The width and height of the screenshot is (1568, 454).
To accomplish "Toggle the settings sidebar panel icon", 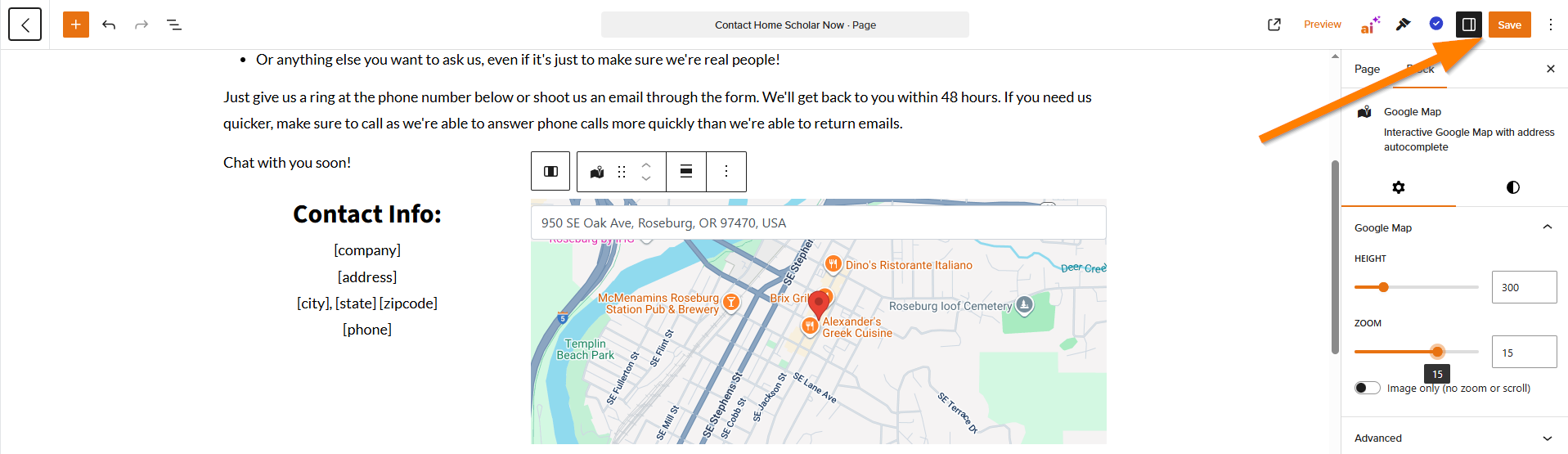I will pyautogui.click(x=1468, y=25).
